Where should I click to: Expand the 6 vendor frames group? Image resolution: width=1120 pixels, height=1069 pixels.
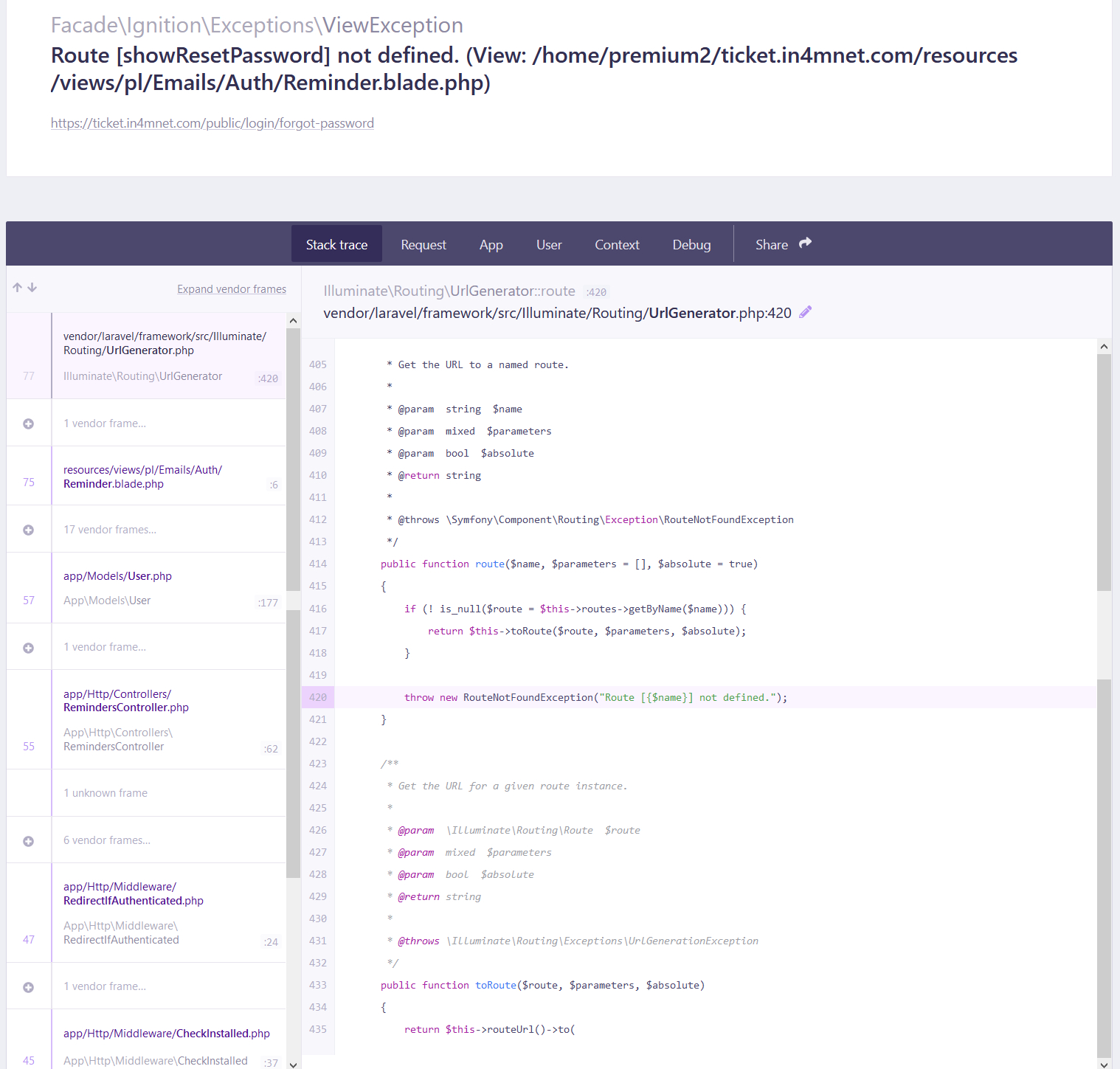click(x=28, y=840)
